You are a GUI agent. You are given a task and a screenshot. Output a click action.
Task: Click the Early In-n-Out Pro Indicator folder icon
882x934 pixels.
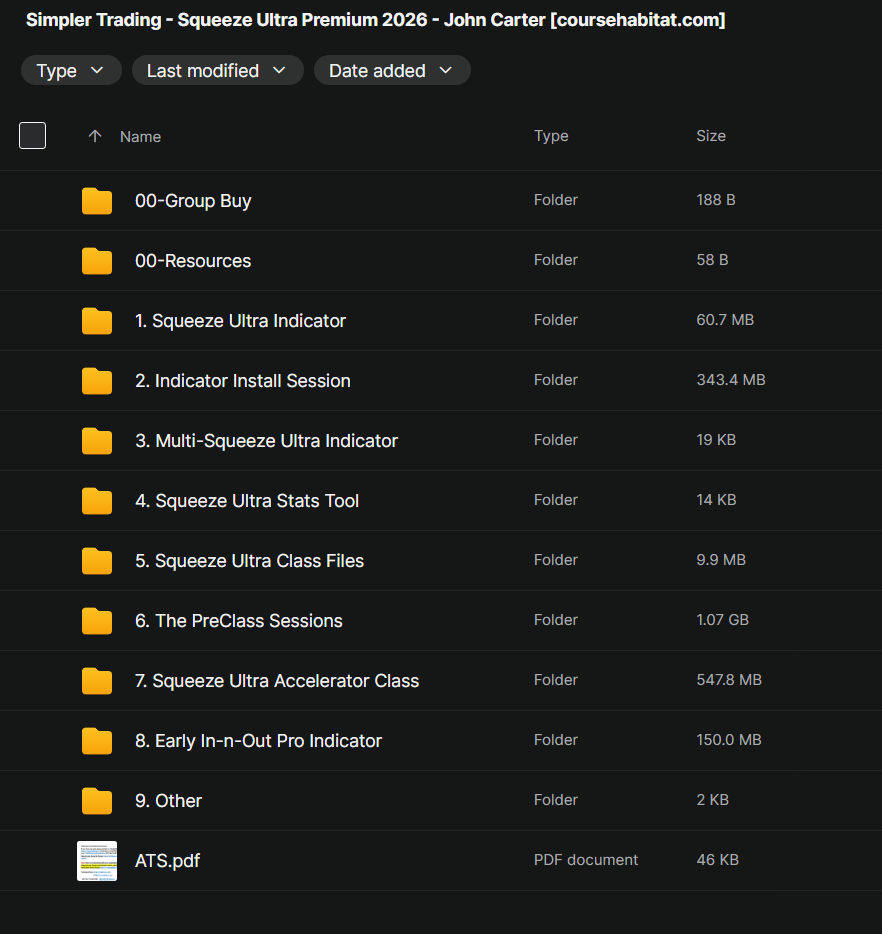97,741
